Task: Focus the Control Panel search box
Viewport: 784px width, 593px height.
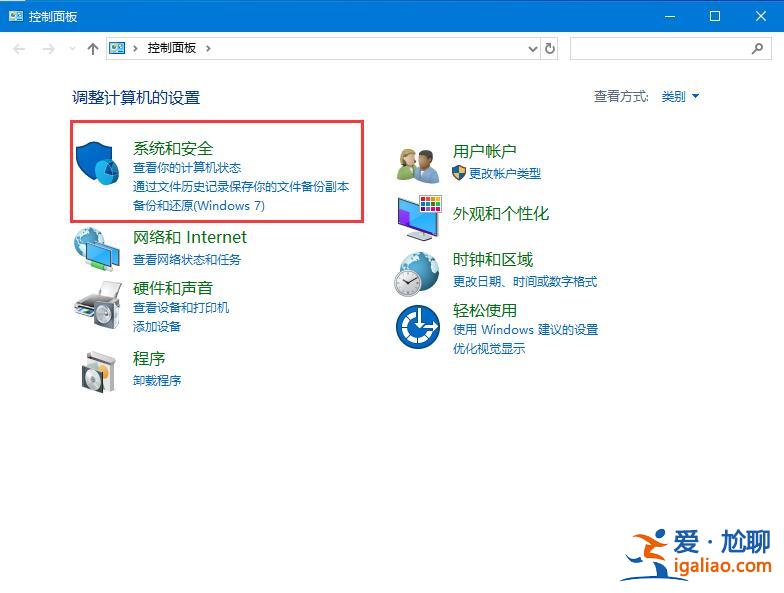Action: point(670,48)
